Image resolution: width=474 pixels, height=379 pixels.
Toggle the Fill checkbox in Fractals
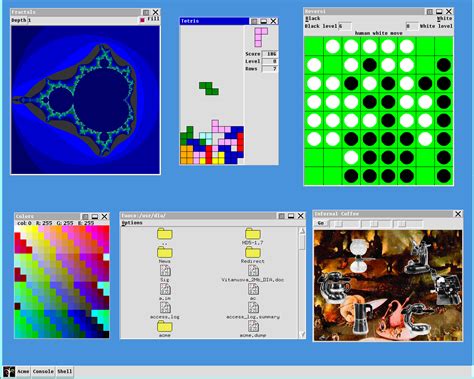142,20
